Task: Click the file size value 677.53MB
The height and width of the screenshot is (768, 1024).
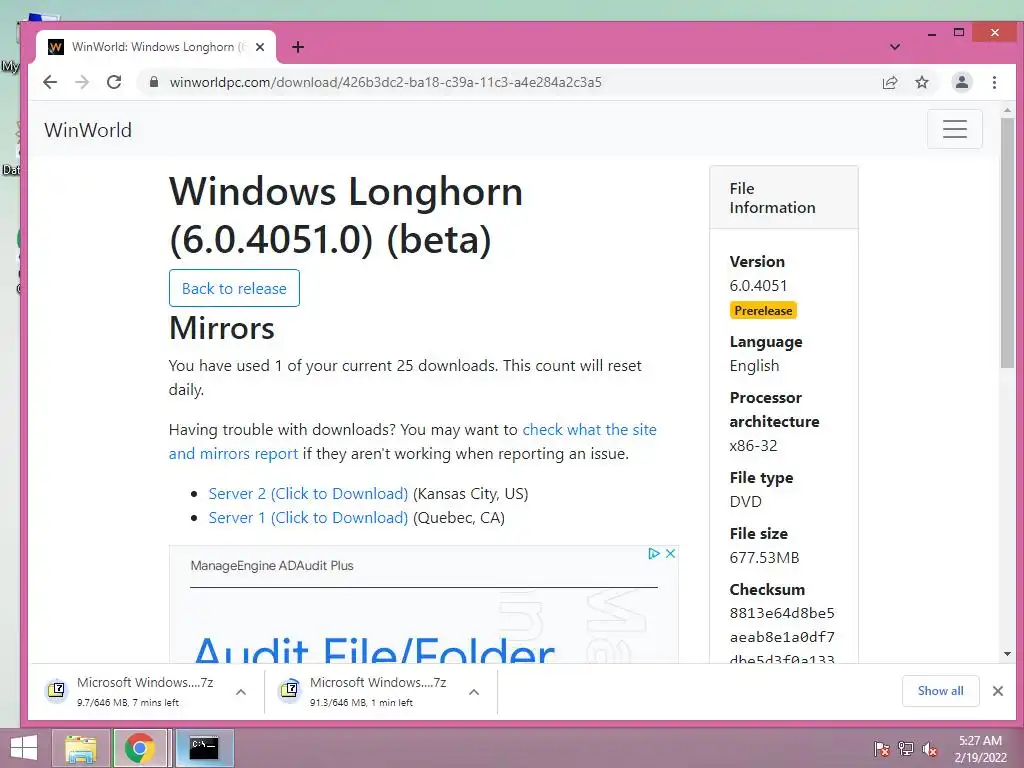Action: [x=764, y=558]
